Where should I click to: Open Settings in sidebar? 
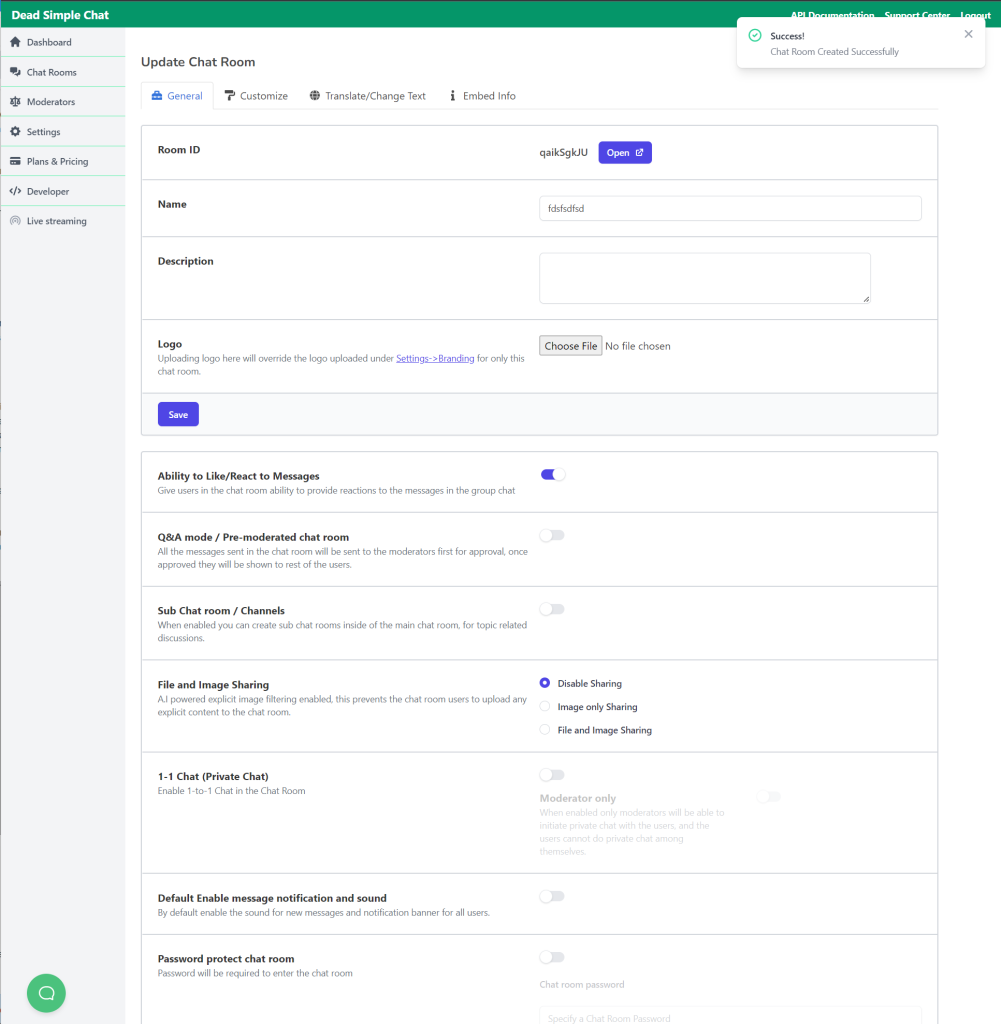point(63,131)
